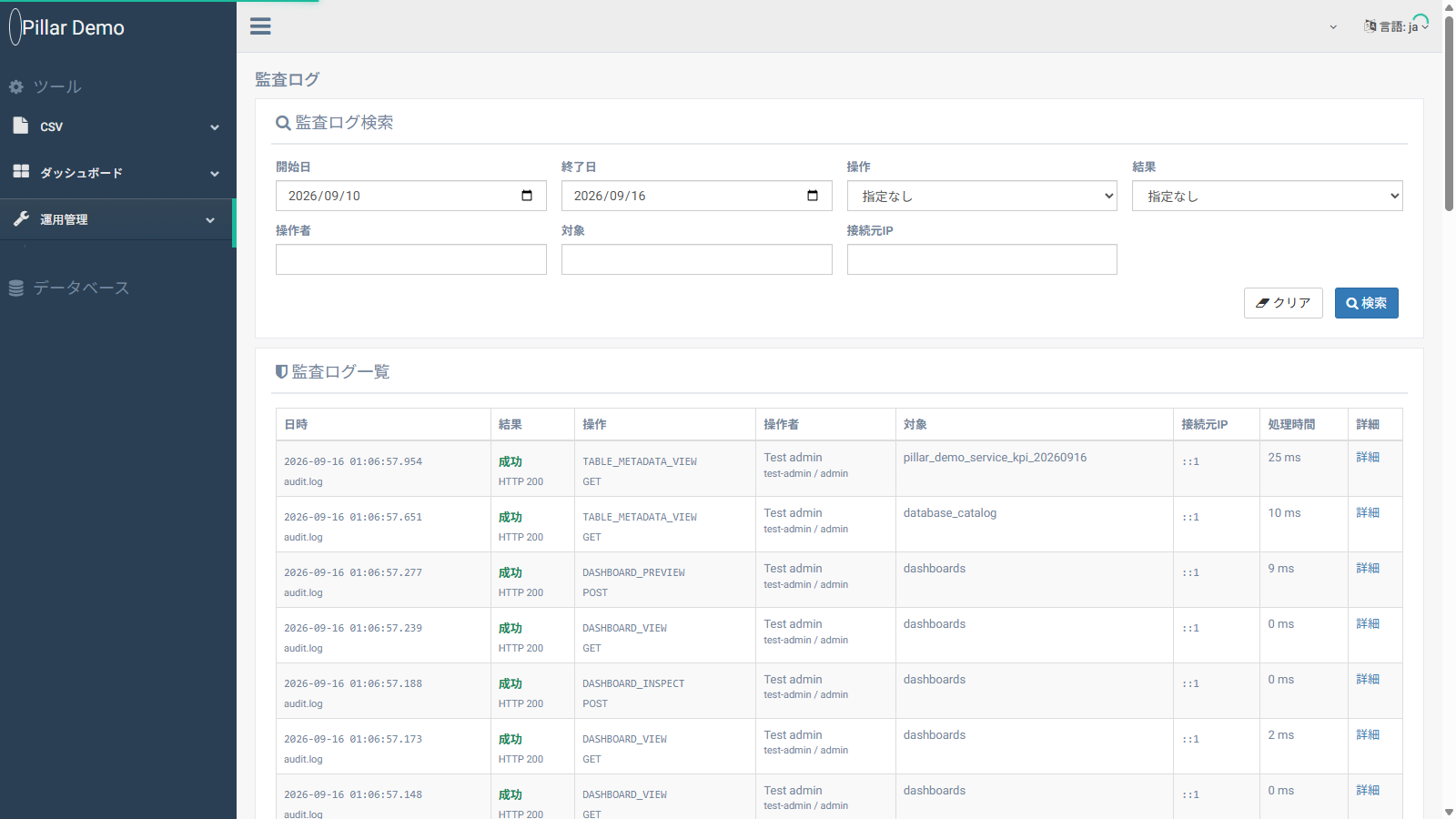
Task: Open the 操作 dropdown
Action: [x=982, y=196]
